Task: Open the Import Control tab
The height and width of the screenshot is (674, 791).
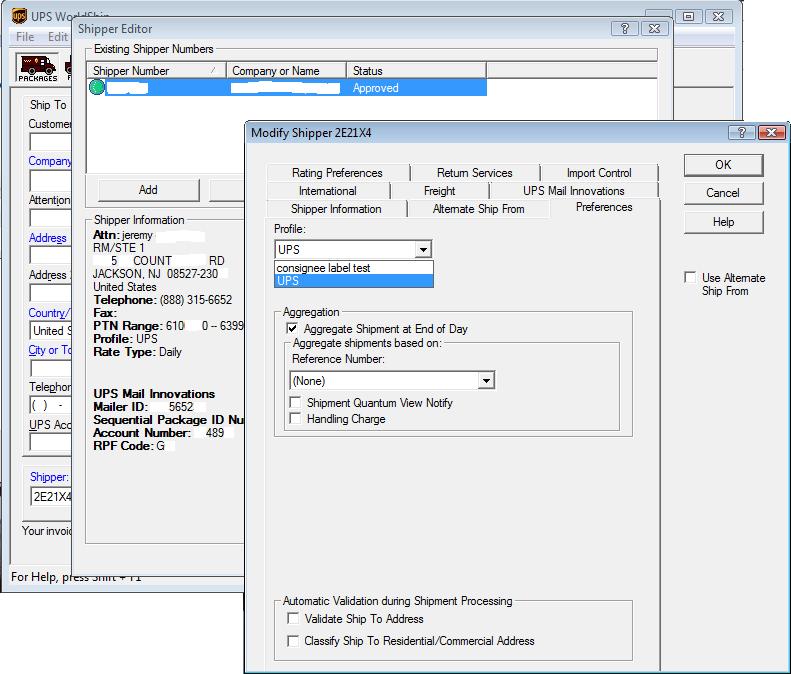Action: pos(599,173)
